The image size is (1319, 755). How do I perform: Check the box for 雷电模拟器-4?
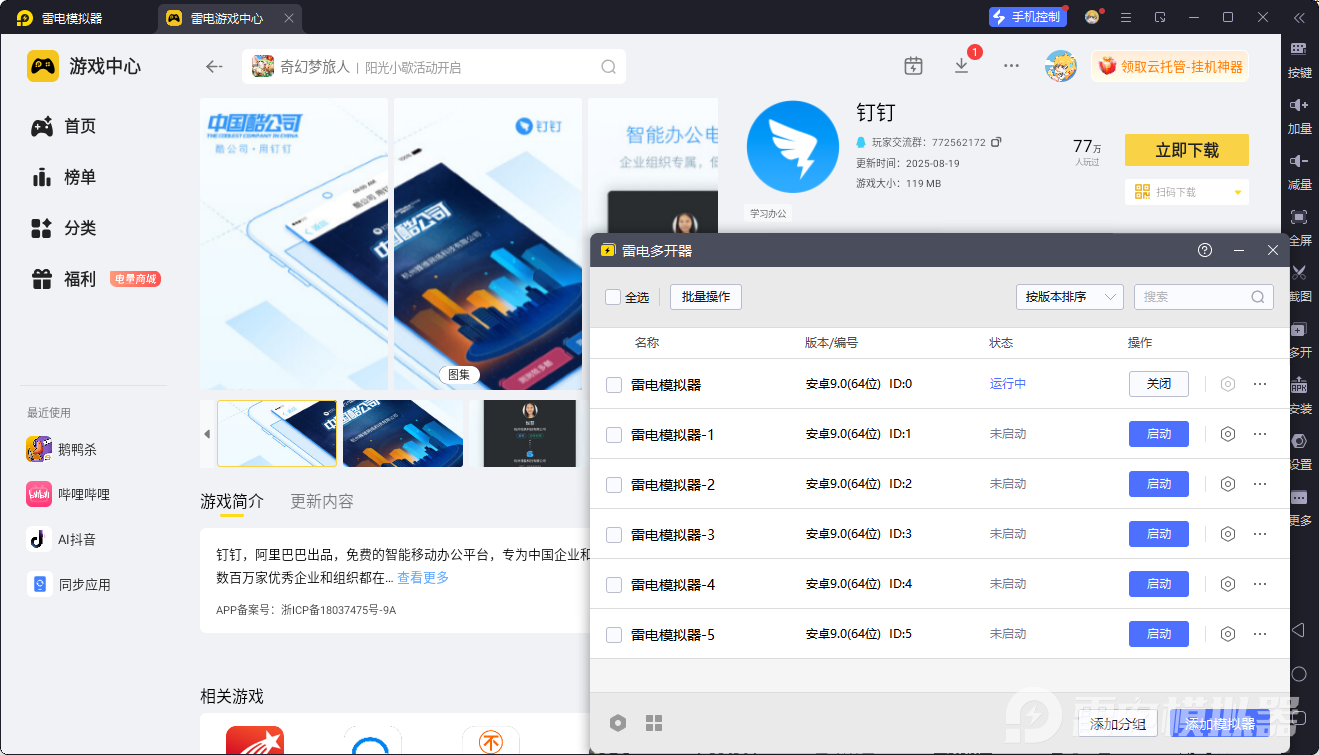[614, 585]
